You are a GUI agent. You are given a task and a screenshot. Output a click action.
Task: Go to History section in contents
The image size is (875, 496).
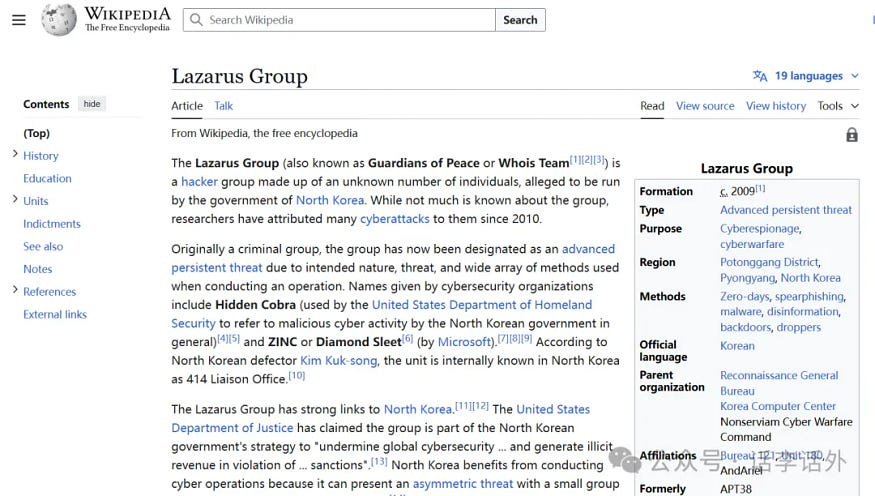click(41, 156)
